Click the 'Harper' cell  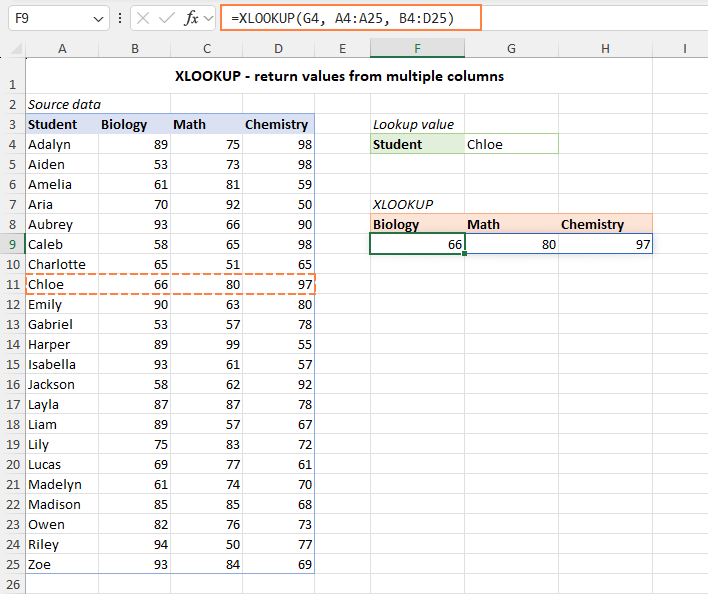coord(62,344)
